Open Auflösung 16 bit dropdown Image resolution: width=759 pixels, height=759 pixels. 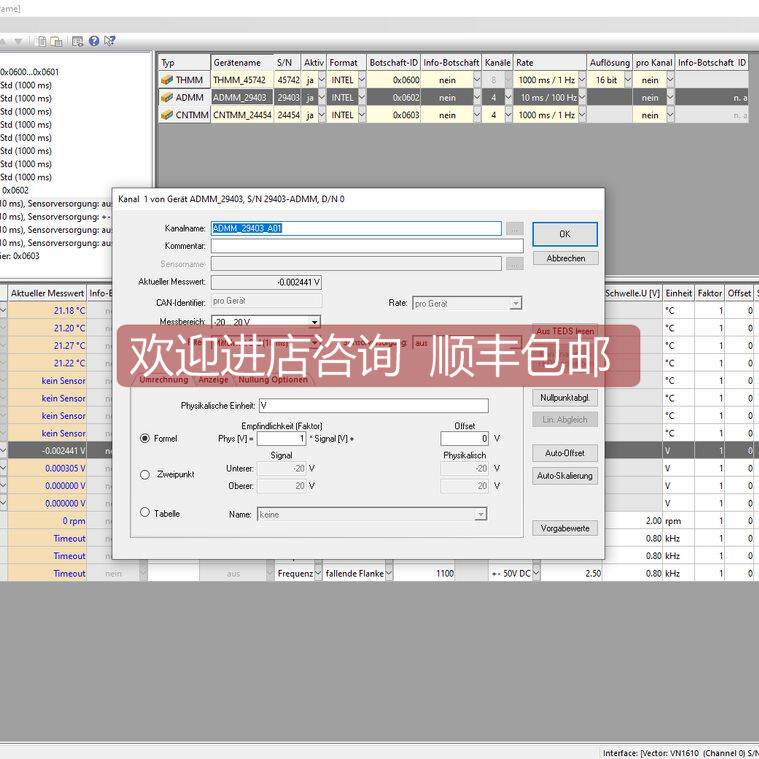tap(628, 80)
